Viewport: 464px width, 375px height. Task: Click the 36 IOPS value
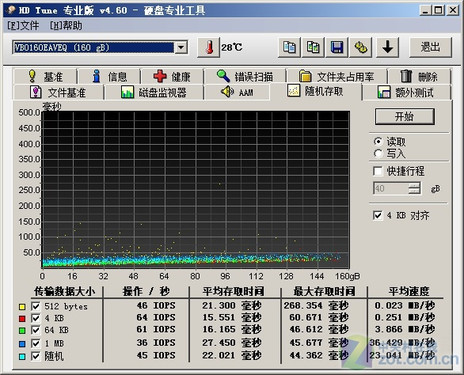click(x=156, y=343)
